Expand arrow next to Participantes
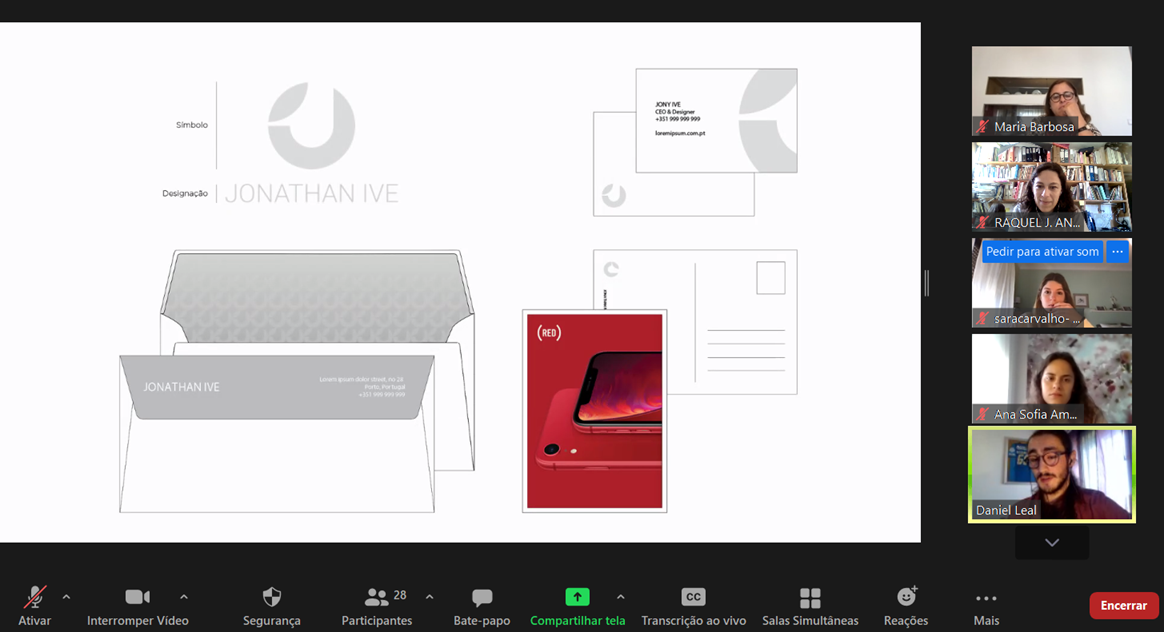Viewport: 1164px width, 632px height. 429,596
